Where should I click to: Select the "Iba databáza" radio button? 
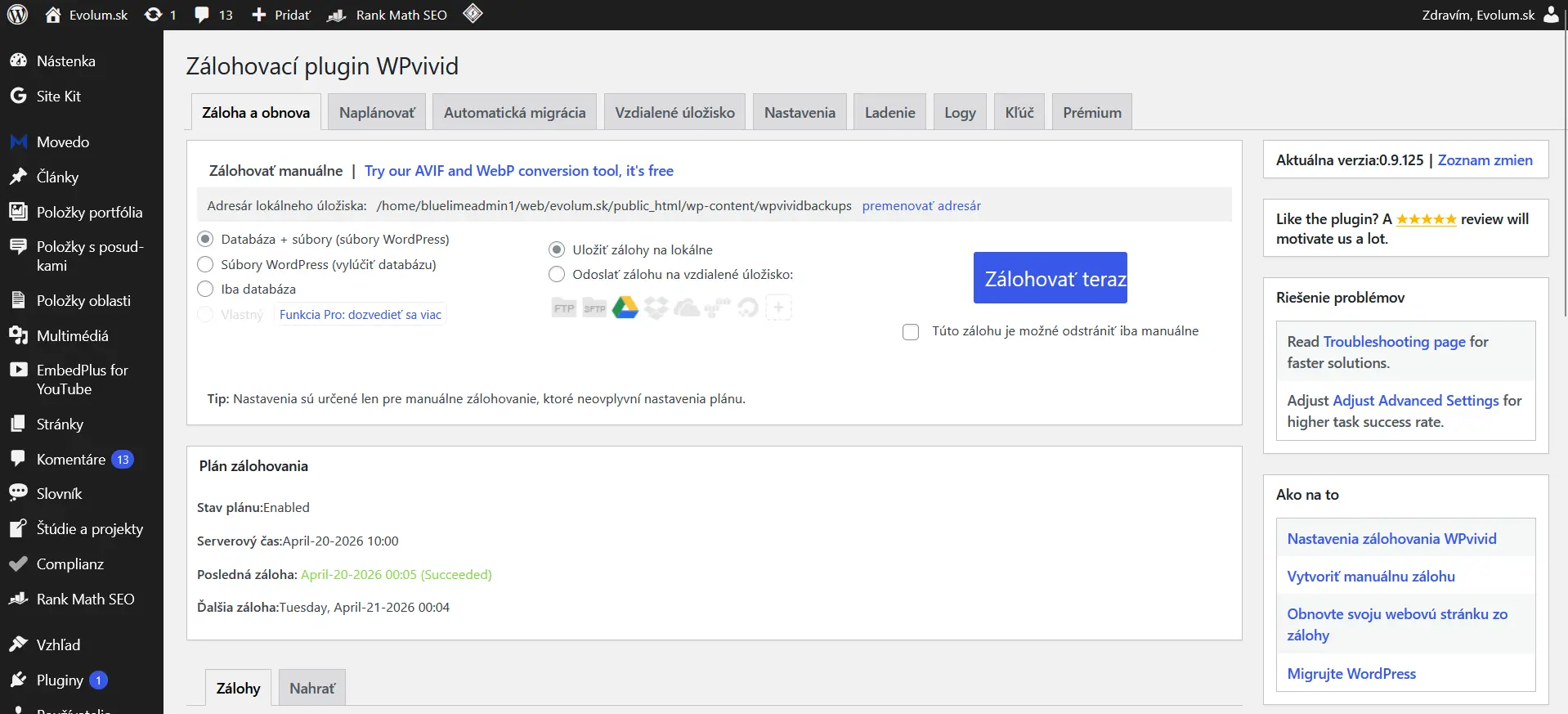pyautogui.click(x=206, y=289)
